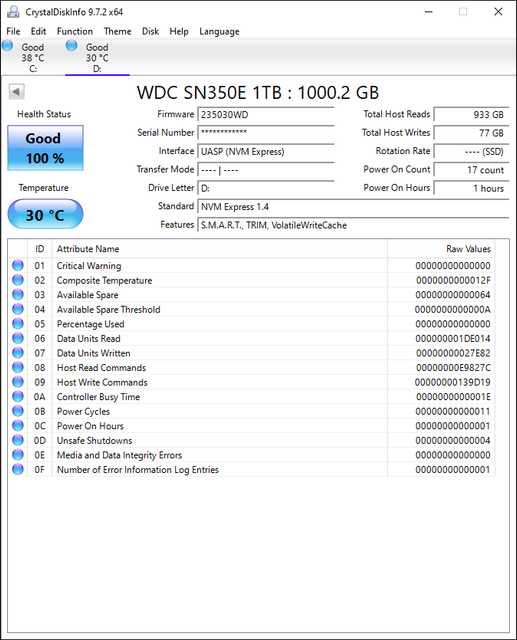Open the Function menu
The image size is (517, 640).
click(75, 31)
